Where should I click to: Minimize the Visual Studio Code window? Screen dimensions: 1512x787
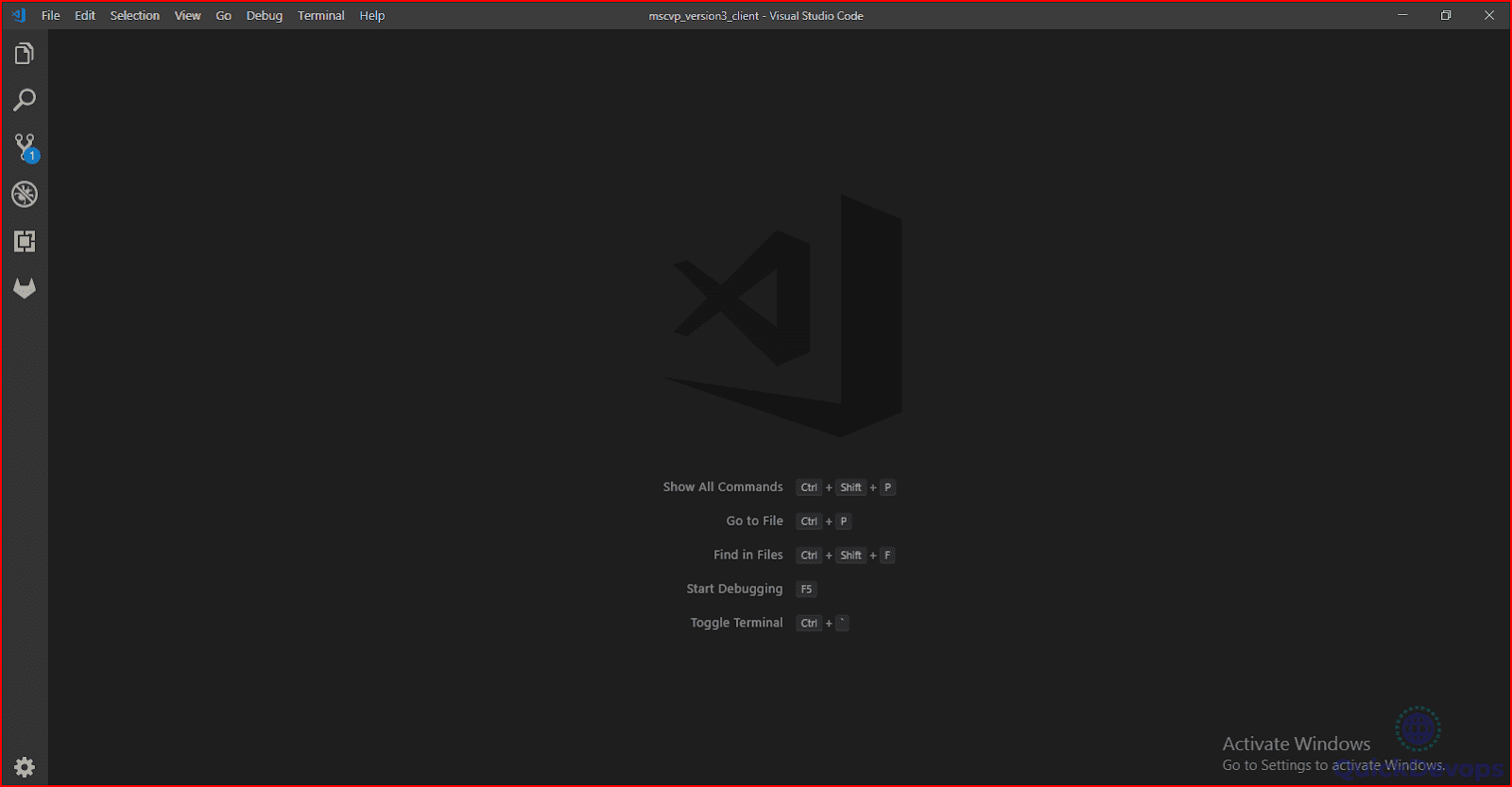(1402, 15)
